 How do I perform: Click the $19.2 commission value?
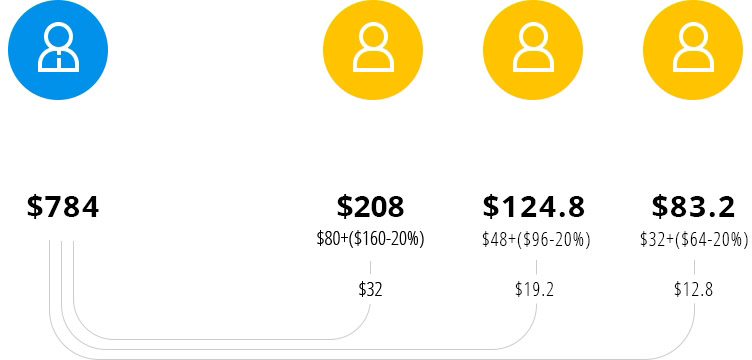(x=535, y=290)
